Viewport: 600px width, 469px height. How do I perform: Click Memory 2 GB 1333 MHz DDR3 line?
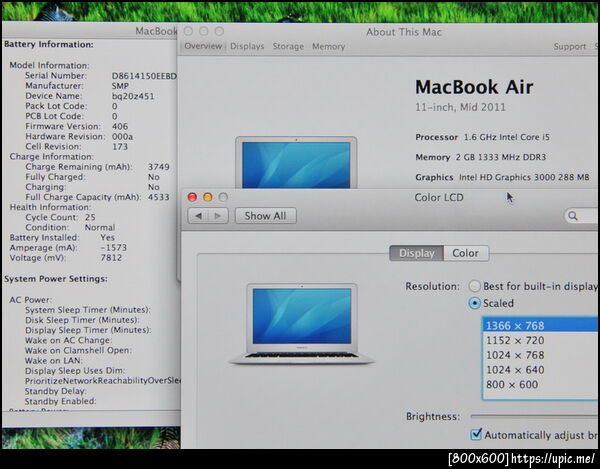pos(481,157)
